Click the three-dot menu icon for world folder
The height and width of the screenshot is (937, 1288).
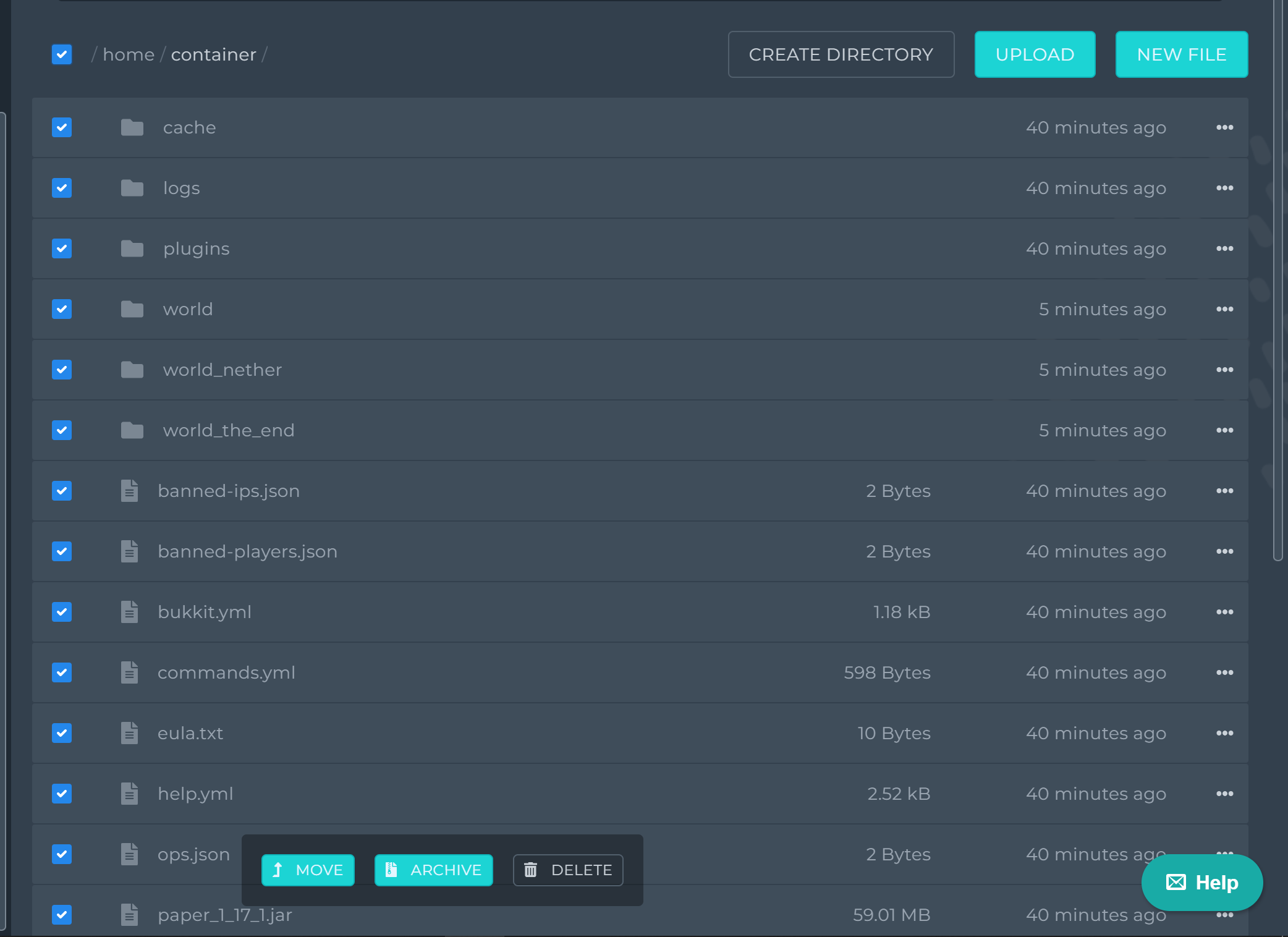(1225, 309)
